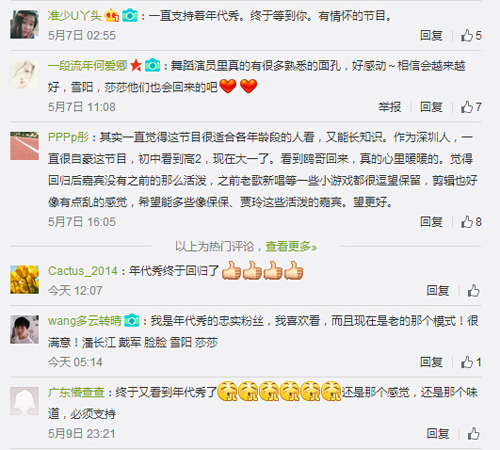Open Cactus_2014's username link
The image size is (500, 450).
pos(83,271)
